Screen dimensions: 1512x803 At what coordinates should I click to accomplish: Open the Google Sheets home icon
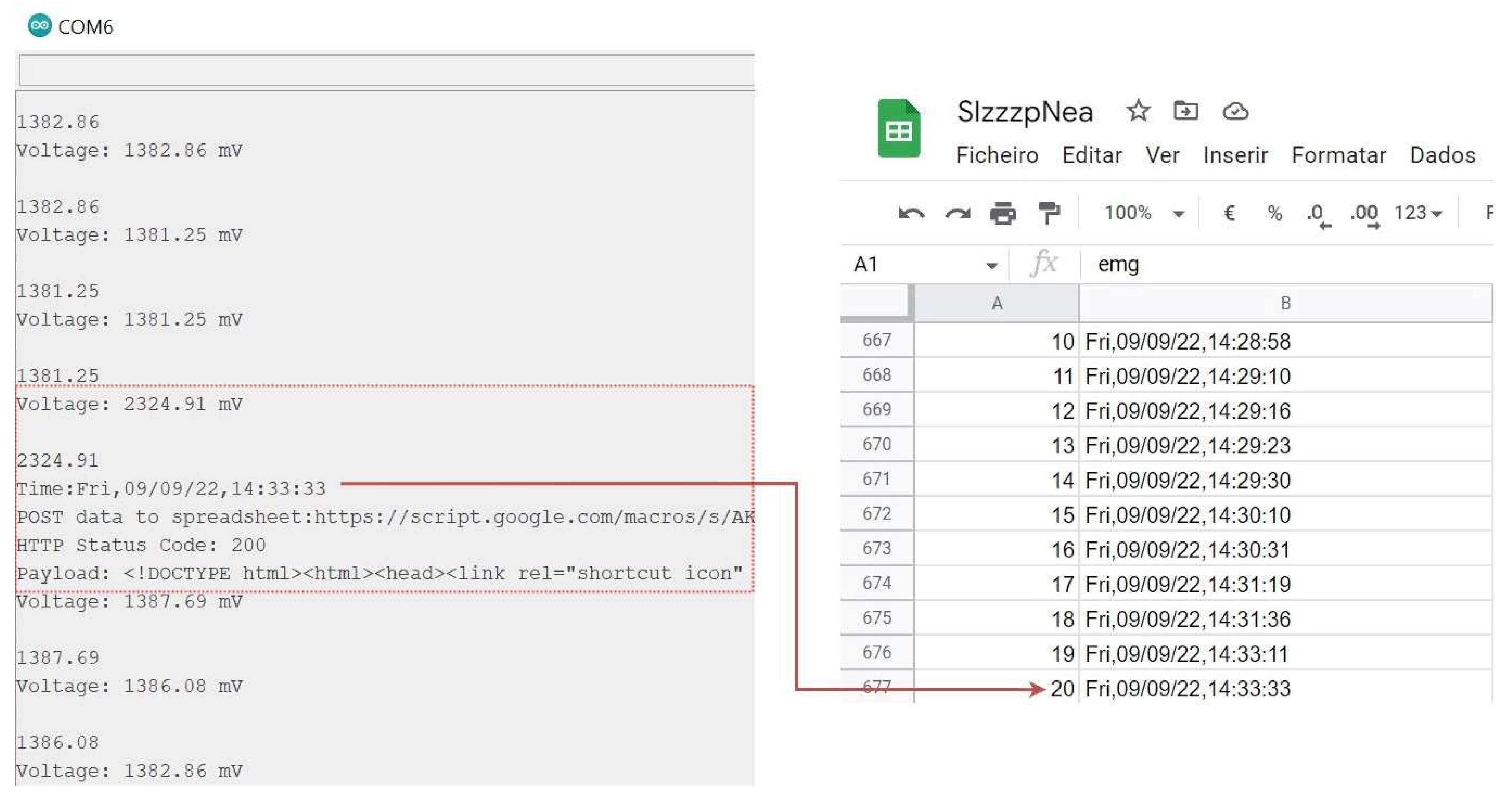point(898,129)
